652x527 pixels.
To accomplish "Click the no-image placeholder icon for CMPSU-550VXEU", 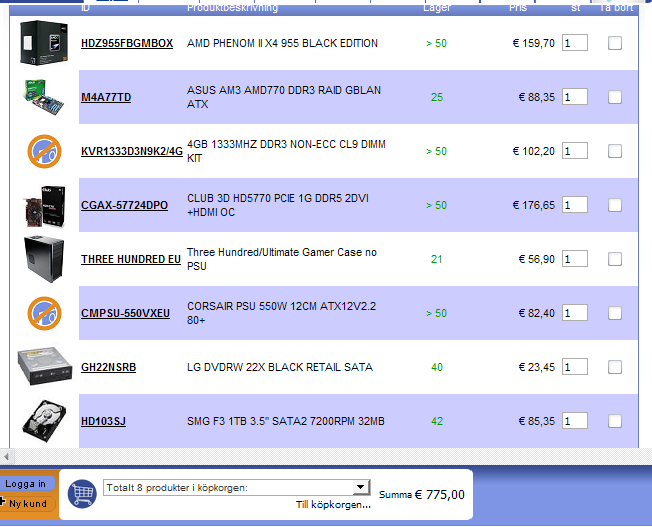I will click(44, 313).
